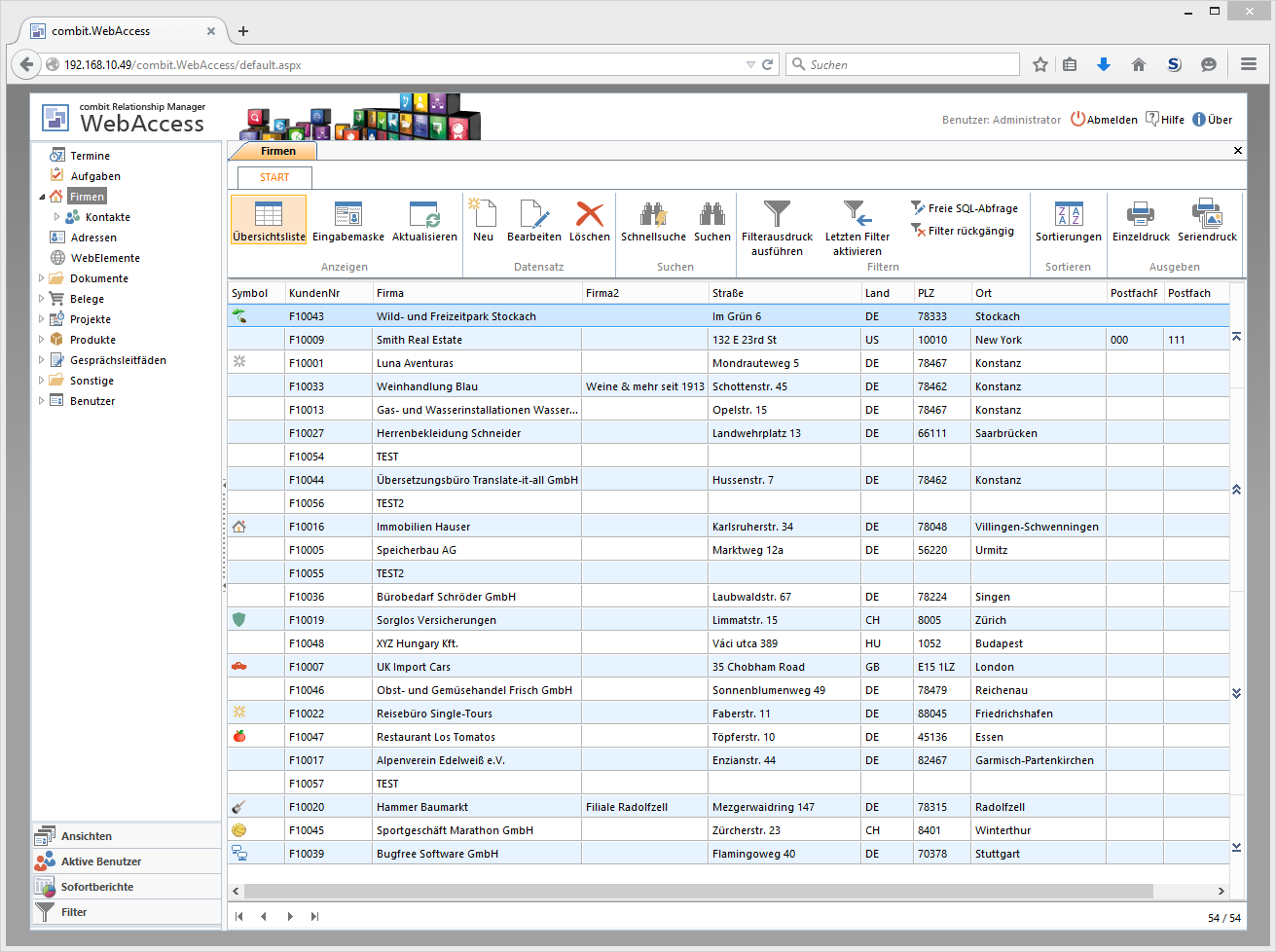
Task: Switch to the START ribbon tab
Action: pos(274,177)
